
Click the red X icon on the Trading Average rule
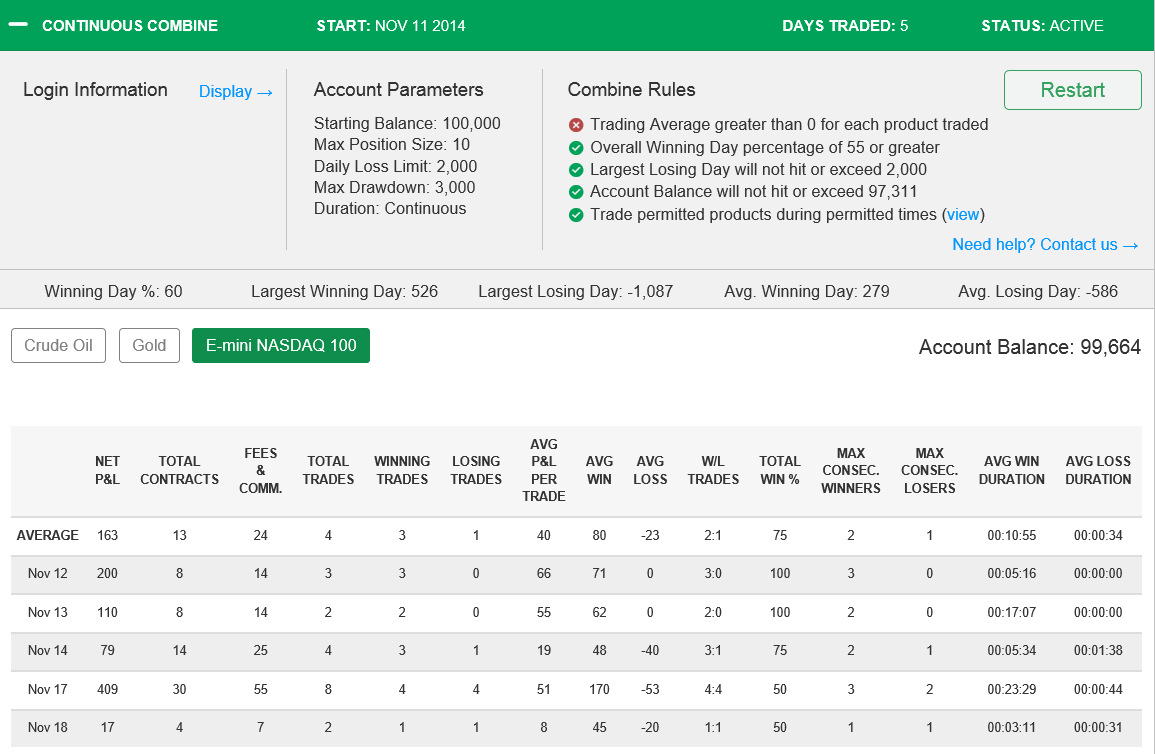[576, 125]
